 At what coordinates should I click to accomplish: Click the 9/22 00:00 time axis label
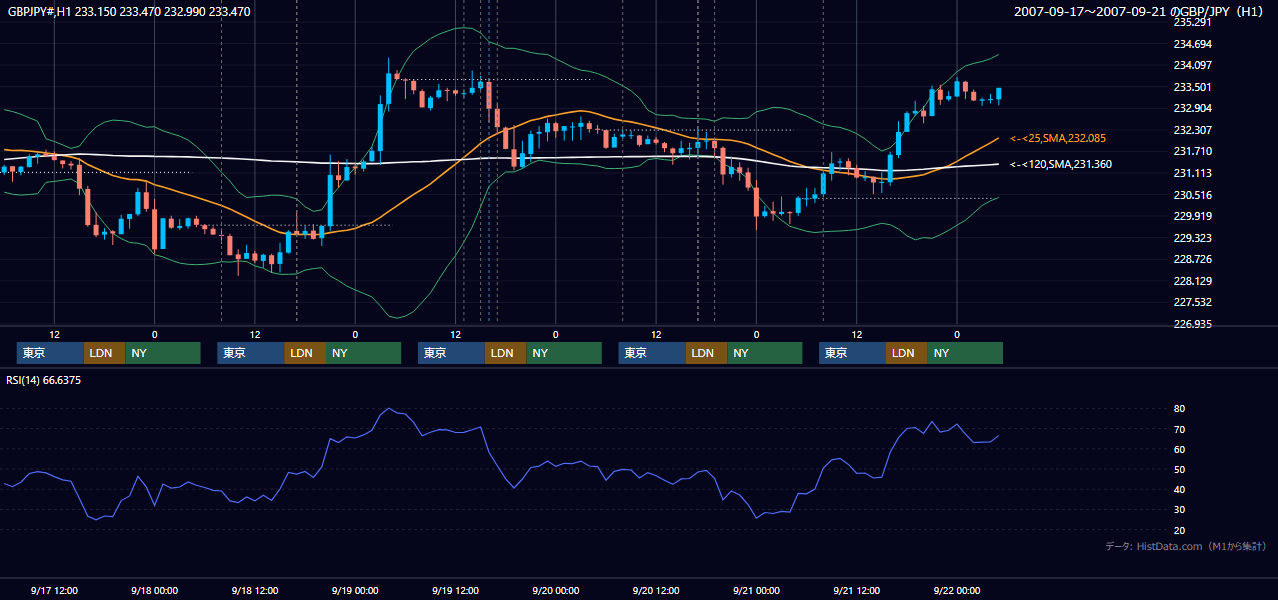click(957, 590)
